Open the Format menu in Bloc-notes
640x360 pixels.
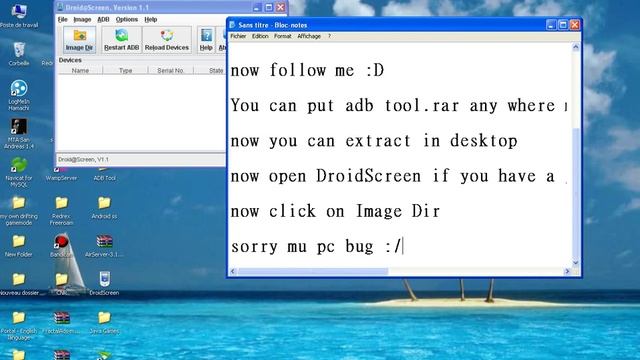click(x=282, y=36)
